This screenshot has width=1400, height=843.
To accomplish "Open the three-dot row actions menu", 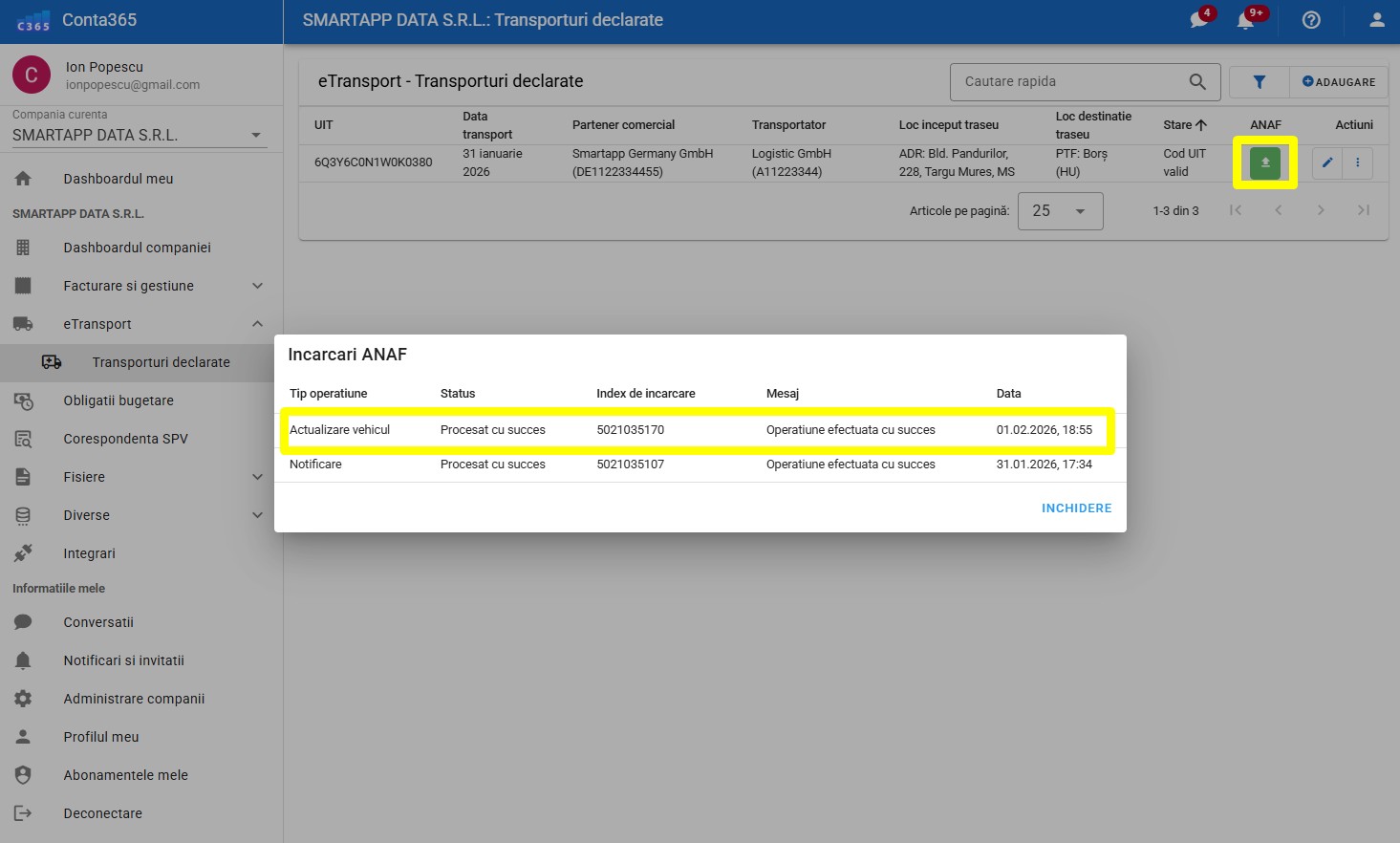I will click(x=1357, y=162).
